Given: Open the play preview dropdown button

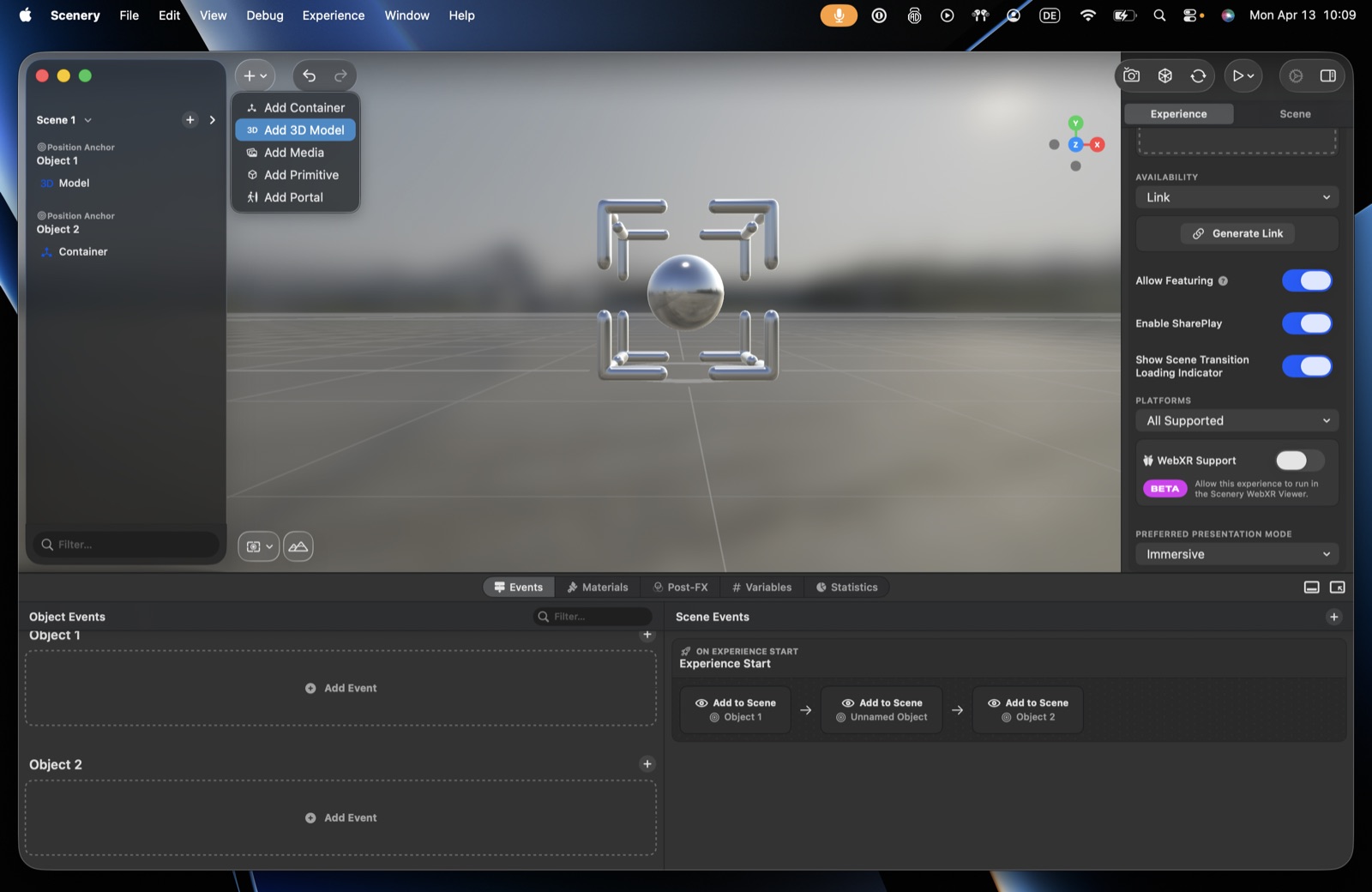Looking at the screenshot, I should coord(1243,75).
